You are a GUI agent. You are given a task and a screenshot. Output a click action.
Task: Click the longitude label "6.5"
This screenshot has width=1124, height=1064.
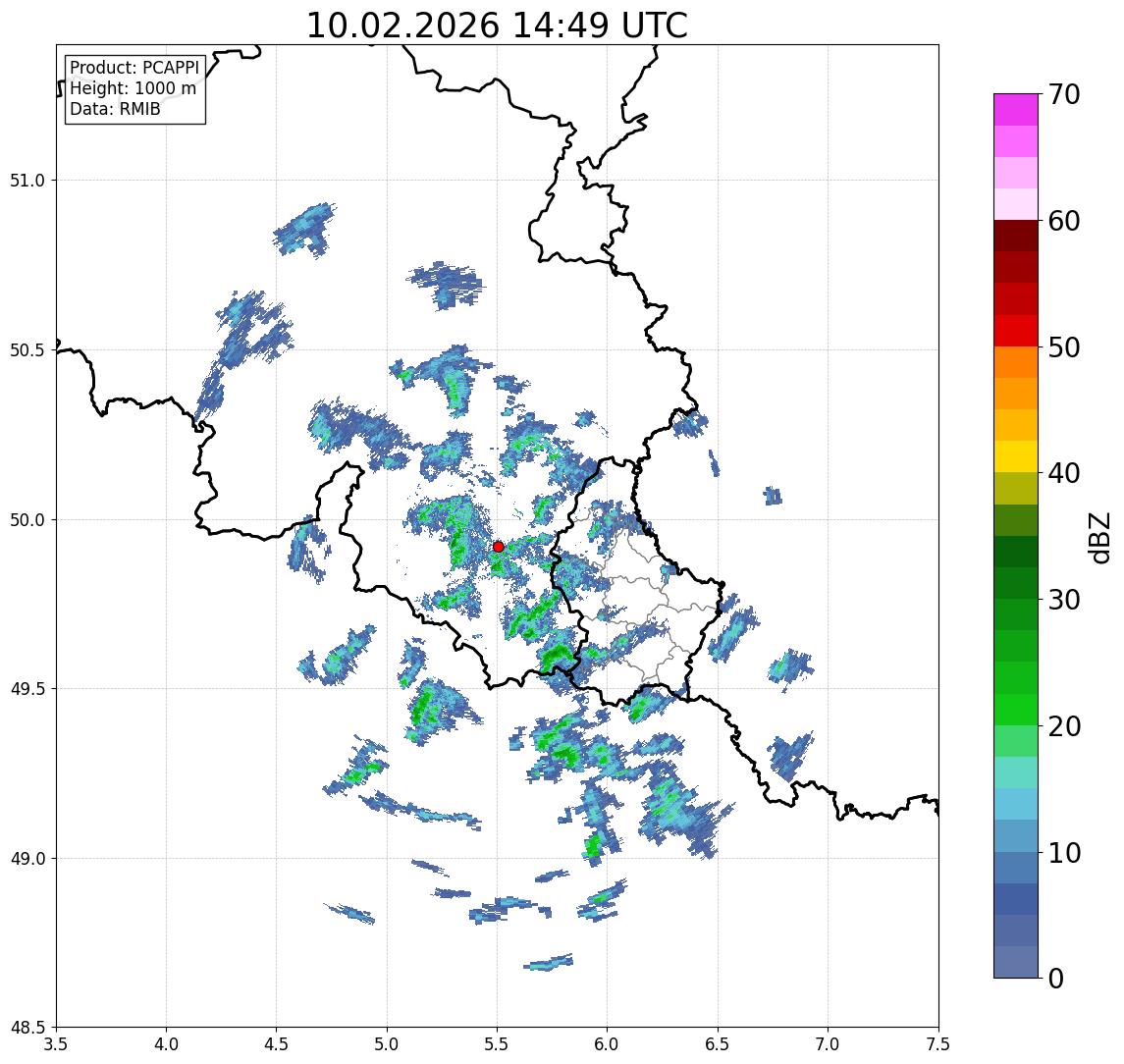coord(718,1044)
